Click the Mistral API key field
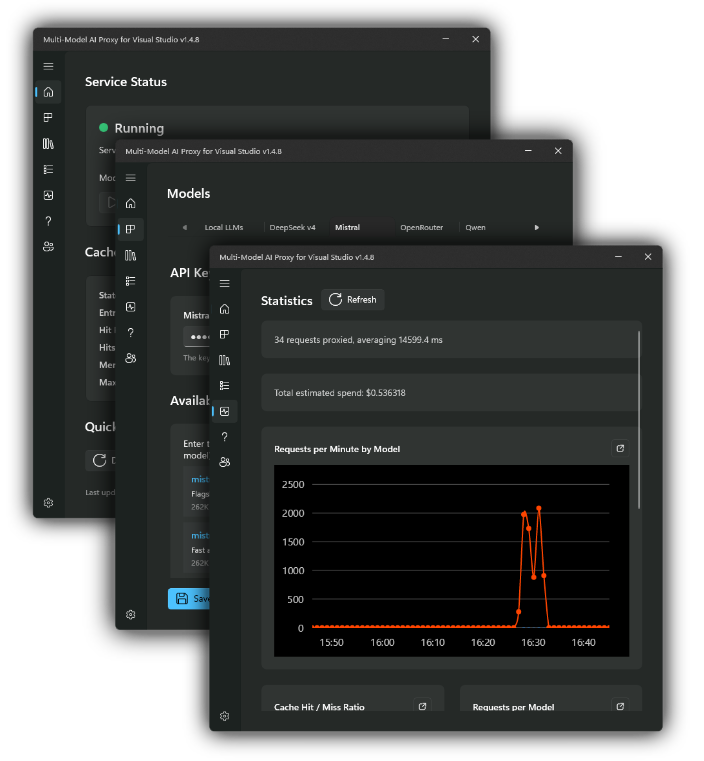The image size is (704, 761). coord(196,336)
